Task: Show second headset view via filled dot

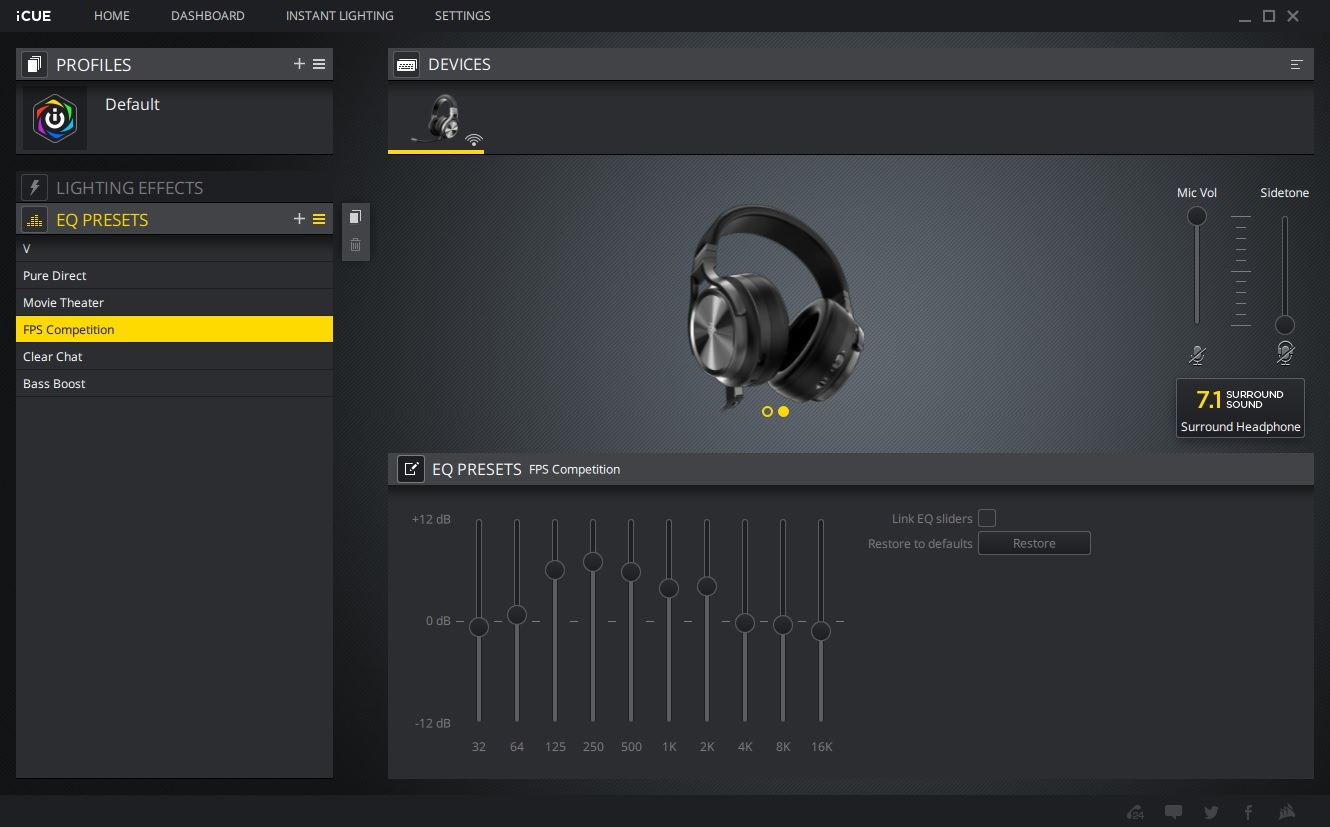Action: [783, 411]
